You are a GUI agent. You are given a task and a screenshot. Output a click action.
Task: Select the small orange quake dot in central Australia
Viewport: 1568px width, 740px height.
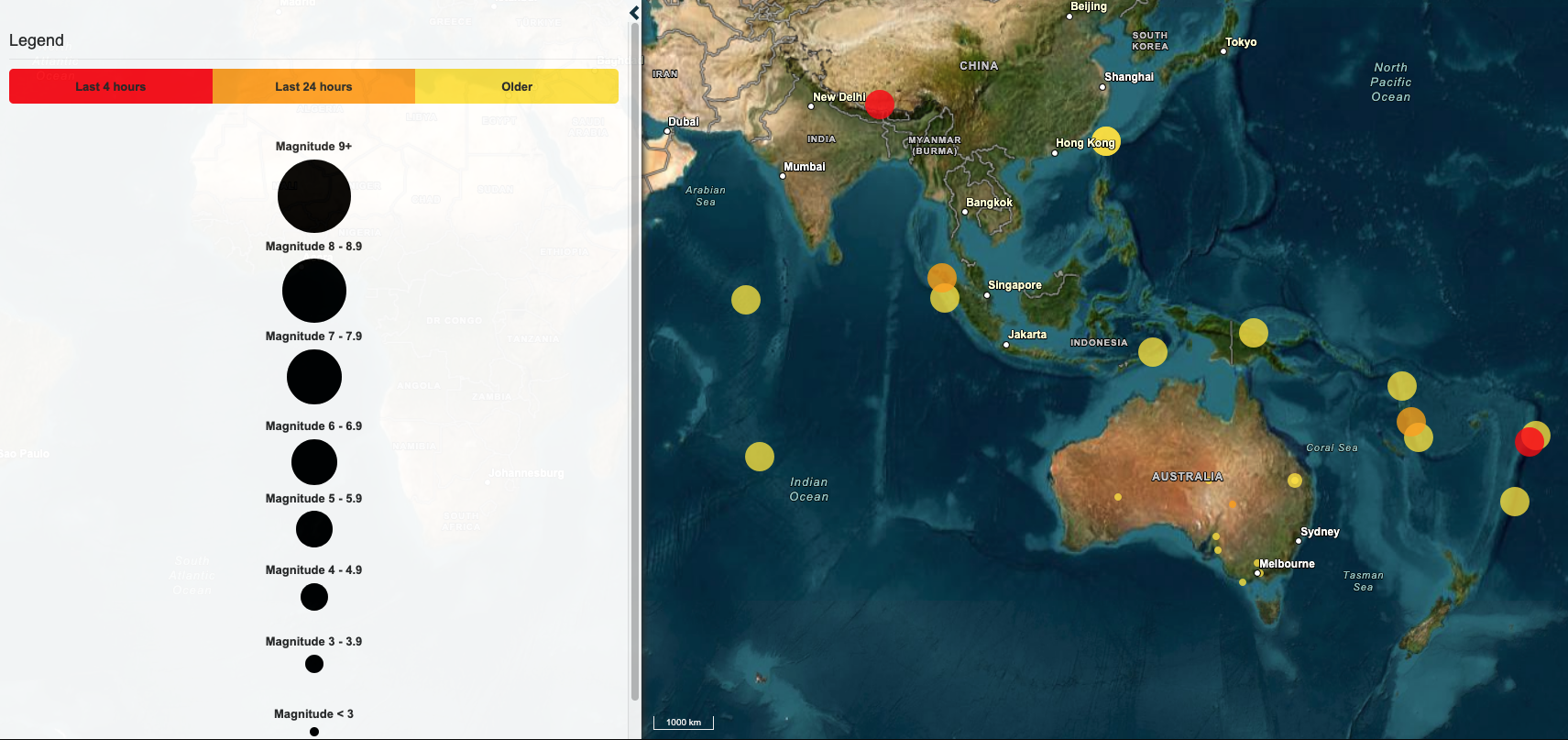pos(1233,504)
